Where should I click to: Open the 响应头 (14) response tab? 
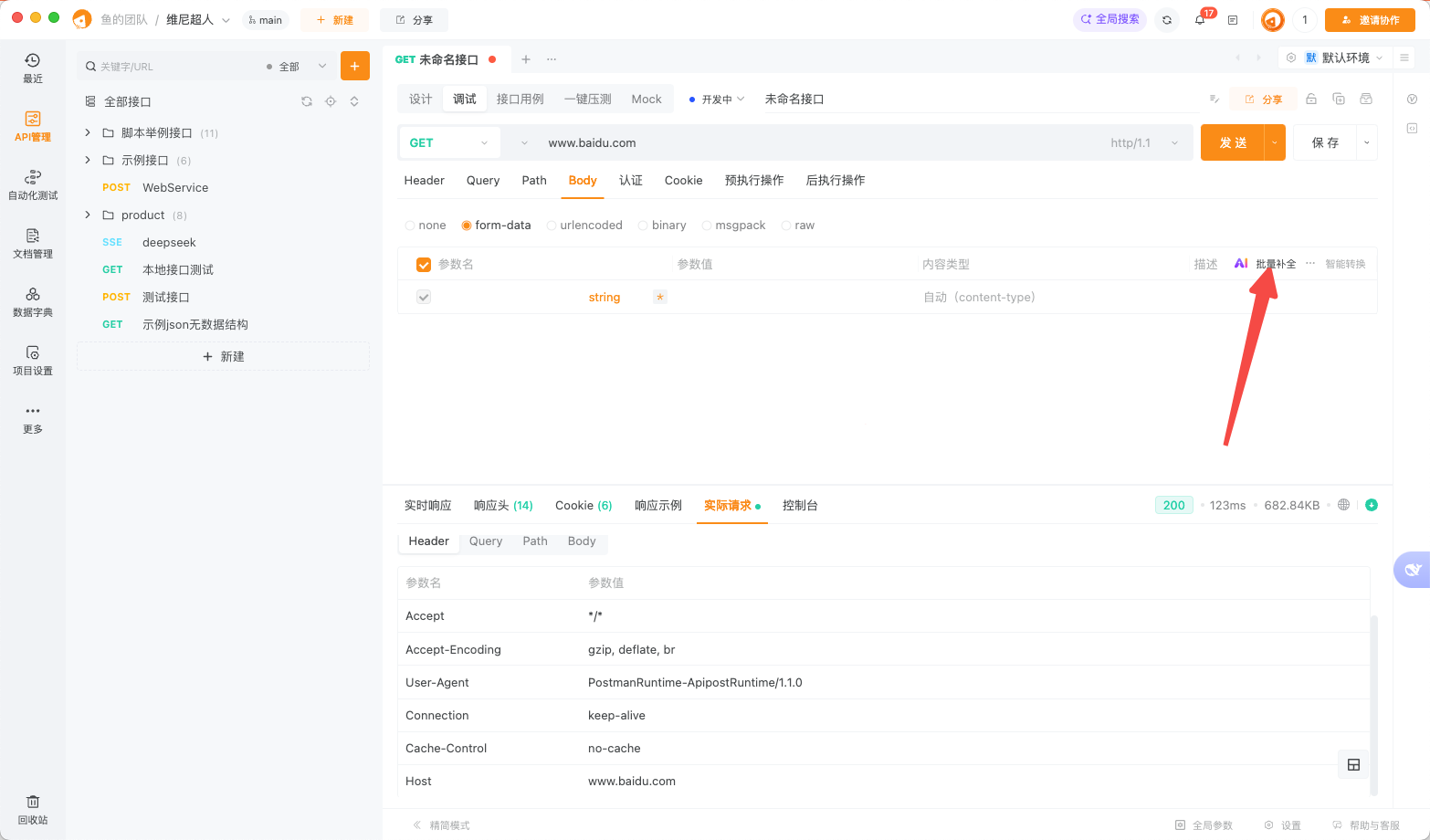pyautogui.click(x=503, y=505)
